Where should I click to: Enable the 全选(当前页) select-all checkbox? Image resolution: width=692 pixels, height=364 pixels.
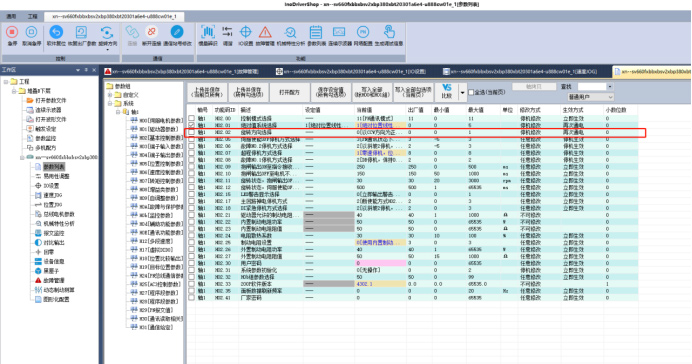click(471, 92)
